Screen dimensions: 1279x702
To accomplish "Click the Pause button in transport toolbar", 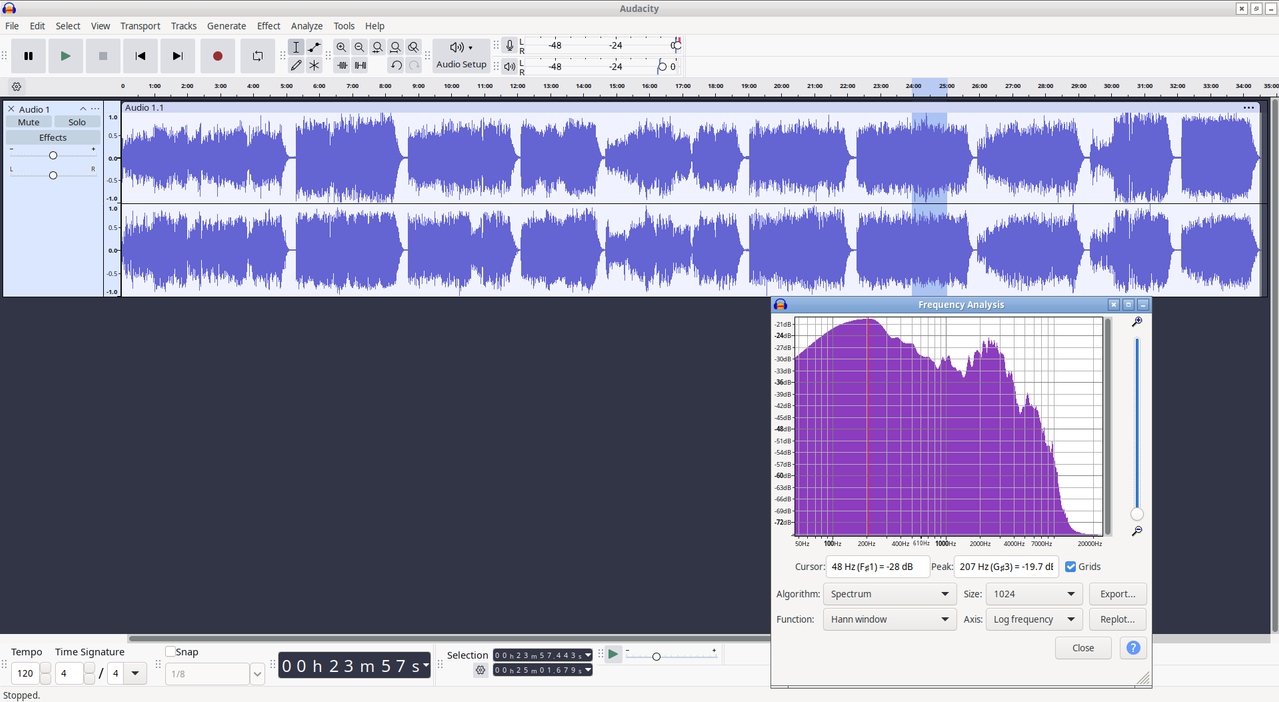I will pos(28,56).
